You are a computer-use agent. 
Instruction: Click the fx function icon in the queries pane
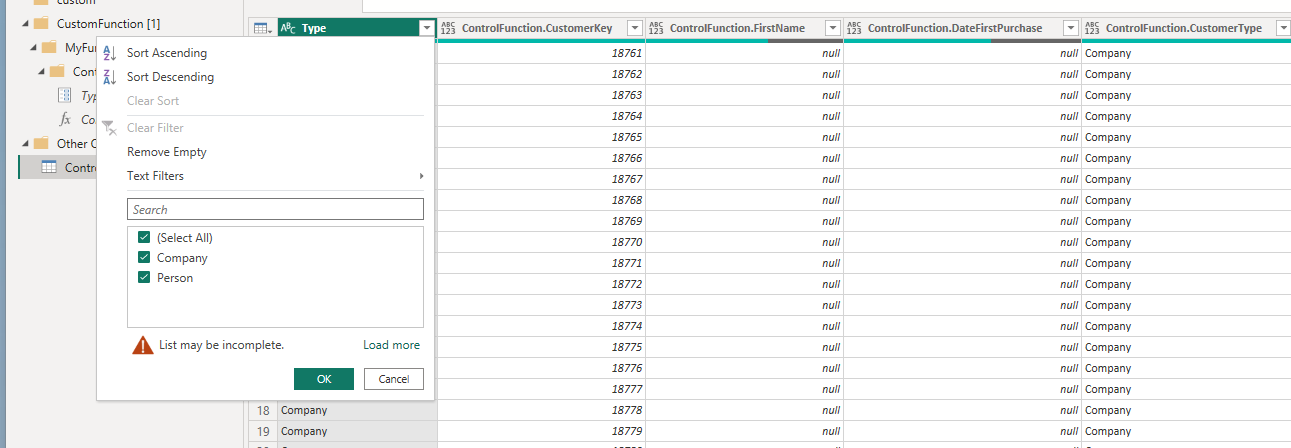click(x=65, y=119)
